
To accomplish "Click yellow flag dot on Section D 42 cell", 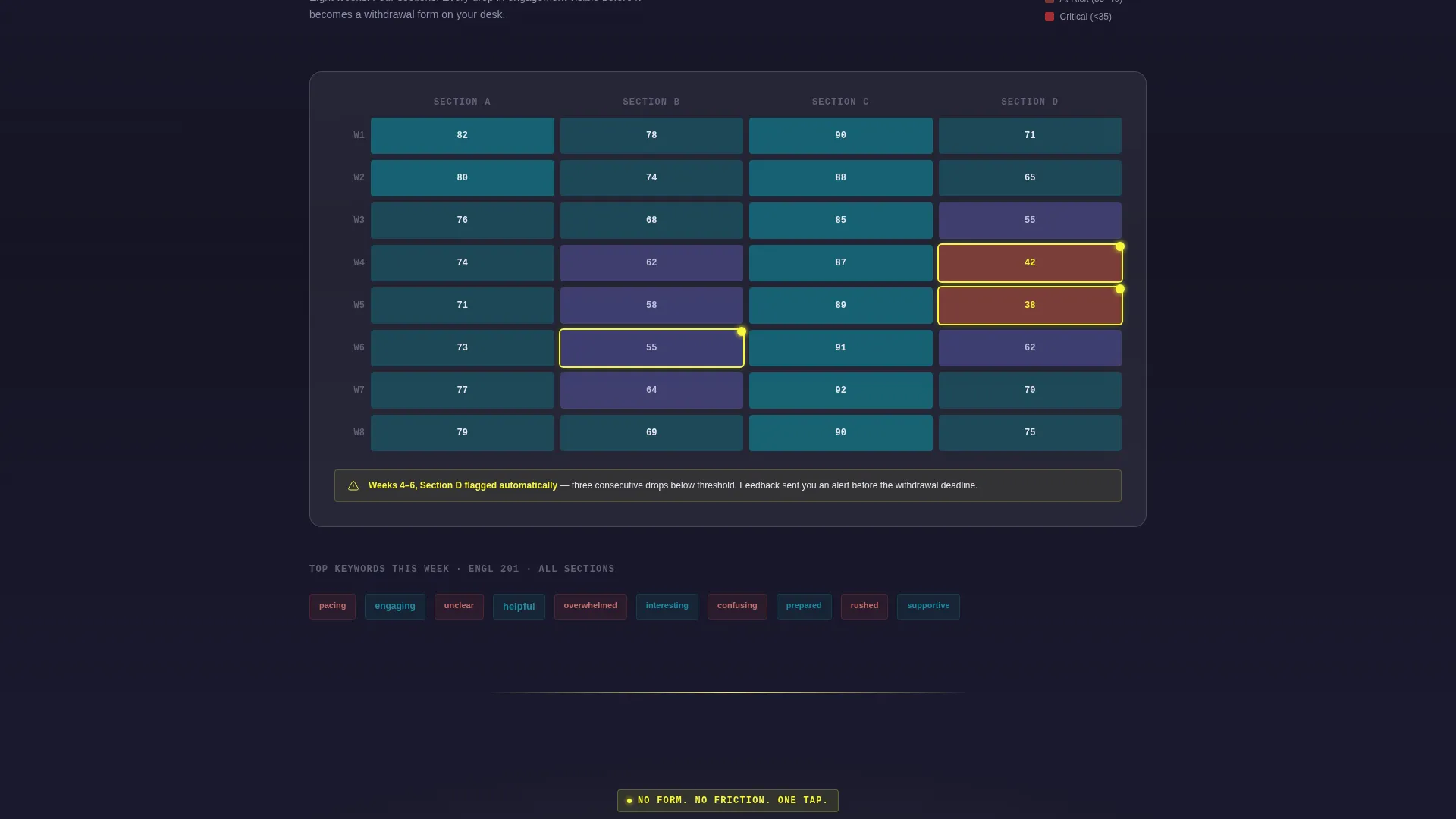I will (x=1120, y=246).
